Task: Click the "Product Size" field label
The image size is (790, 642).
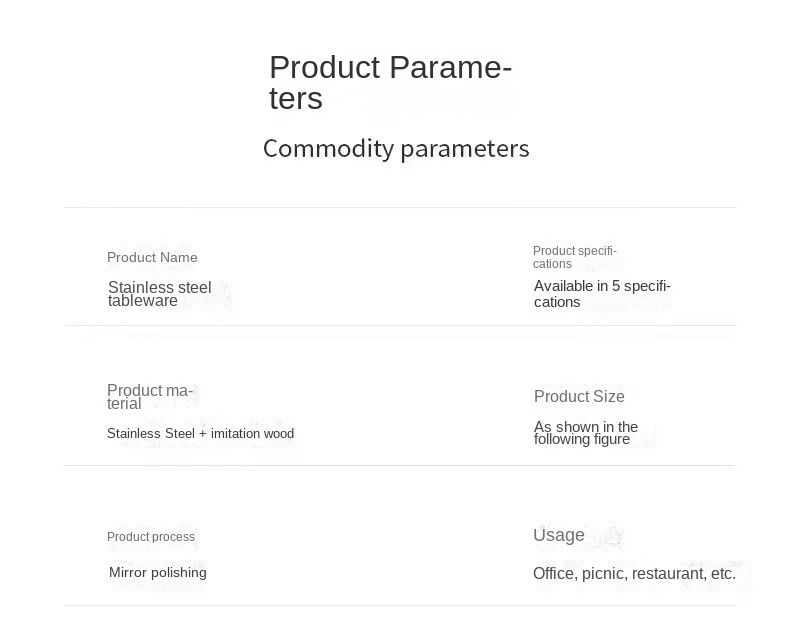Action: pos(579,396)
